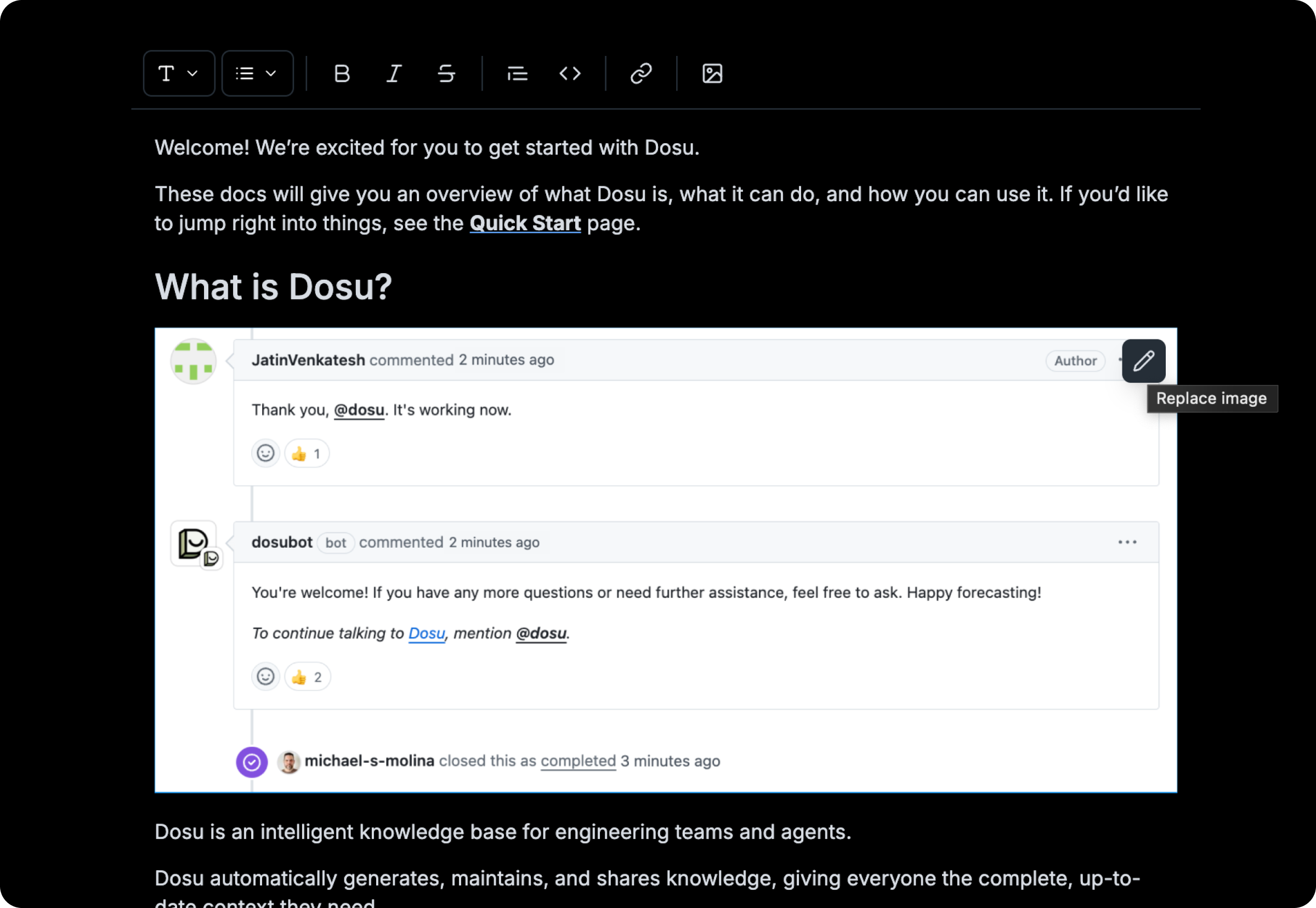Image resolution: width=1316 pixels, height=908 pixels.
Task: Open the list formatting dropdown
Action: (257, 73)
